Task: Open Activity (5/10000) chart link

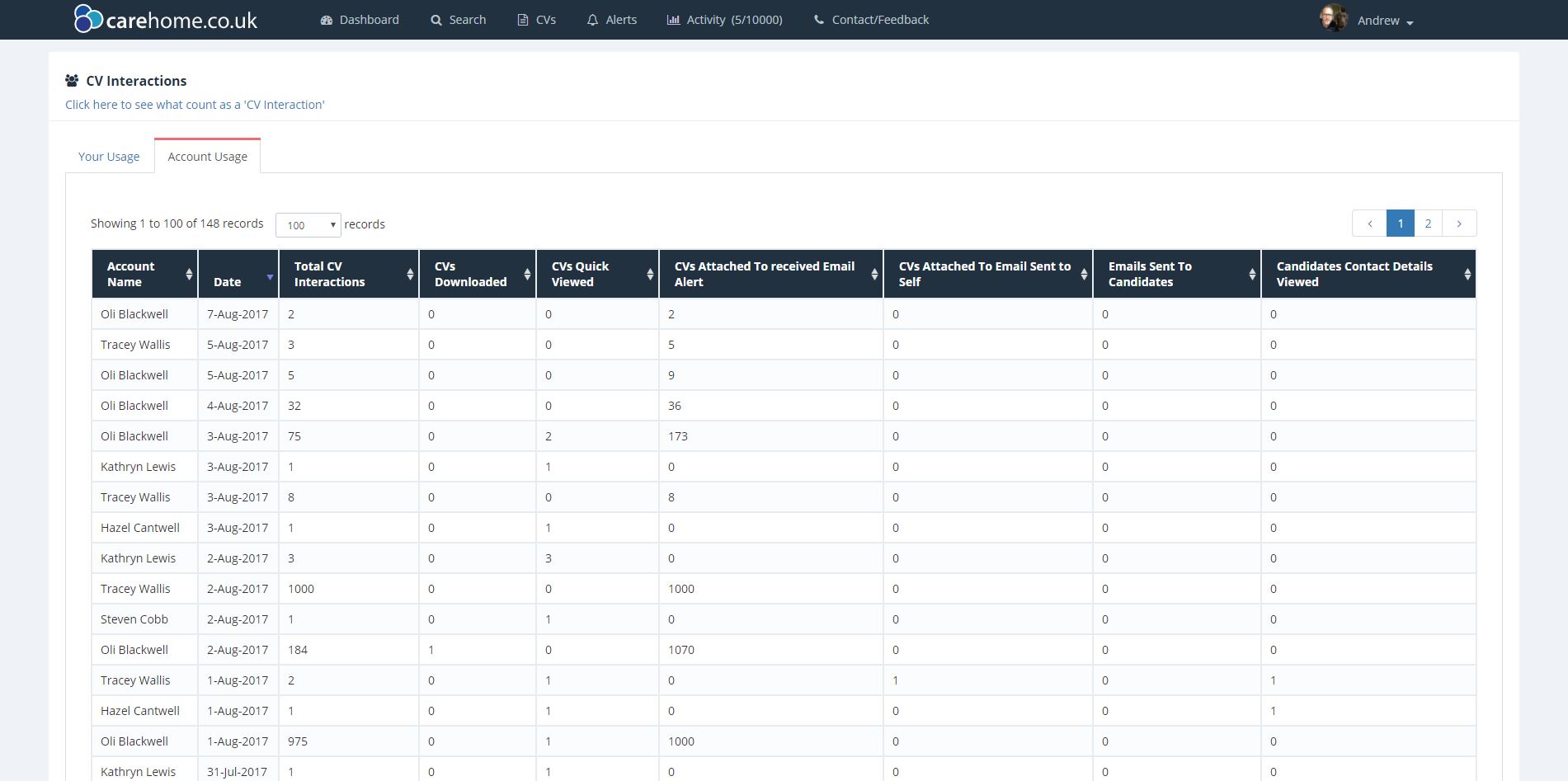Action: pyautogui.click(x=724, y=20)
